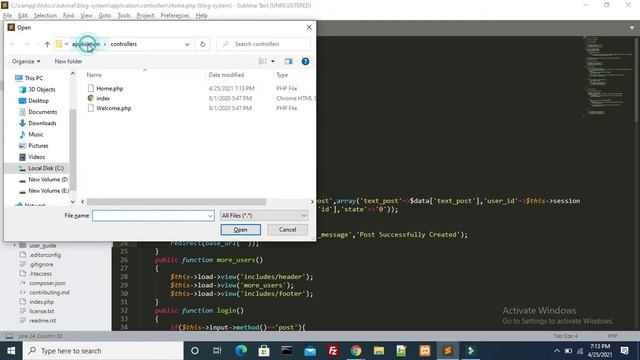
Task: Click New folder button
Action: click(x=68, y=61)
